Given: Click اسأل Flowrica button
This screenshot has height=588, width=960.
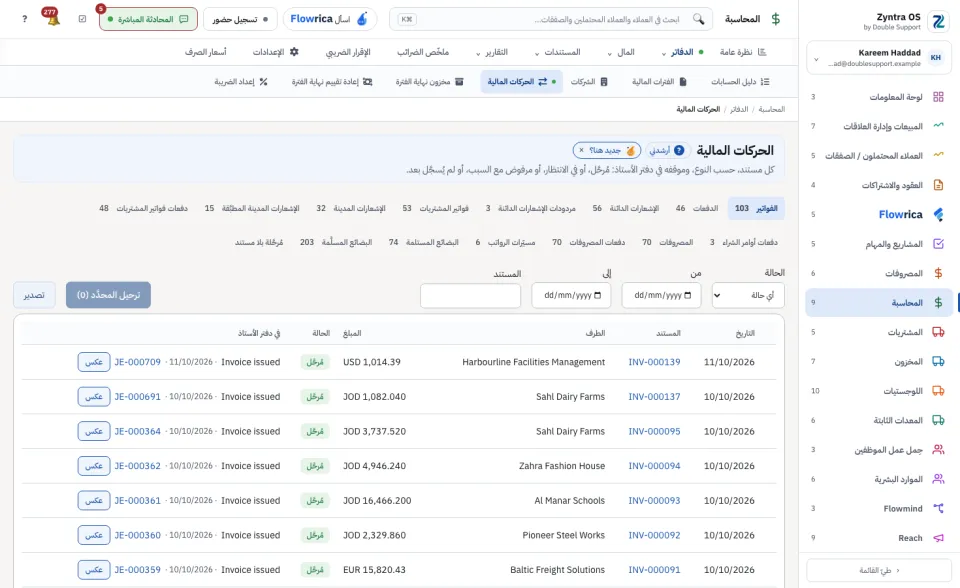Looking at the screenshot, I should click(x=330, y=19).
